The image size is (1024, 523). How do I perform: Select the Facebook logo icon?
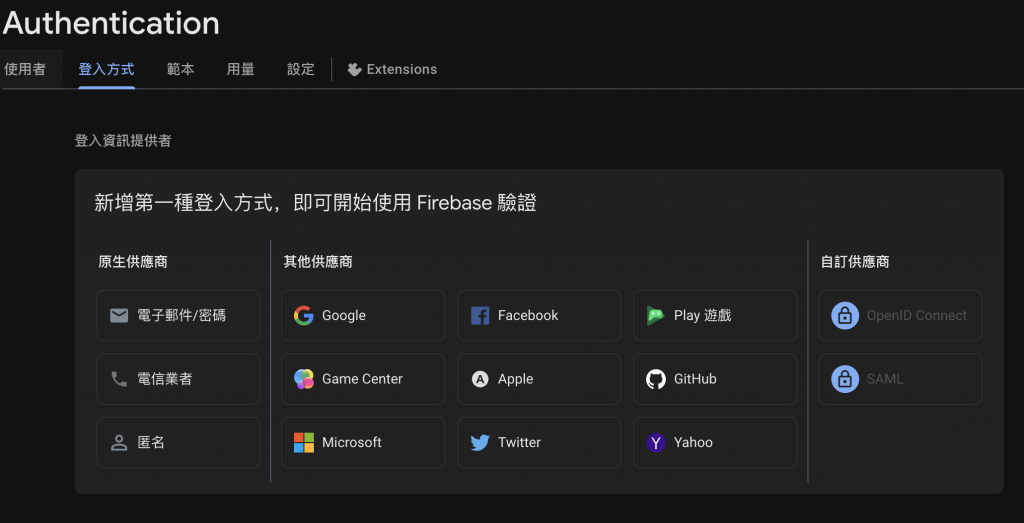pyautogui.click(x=480, y=316)
